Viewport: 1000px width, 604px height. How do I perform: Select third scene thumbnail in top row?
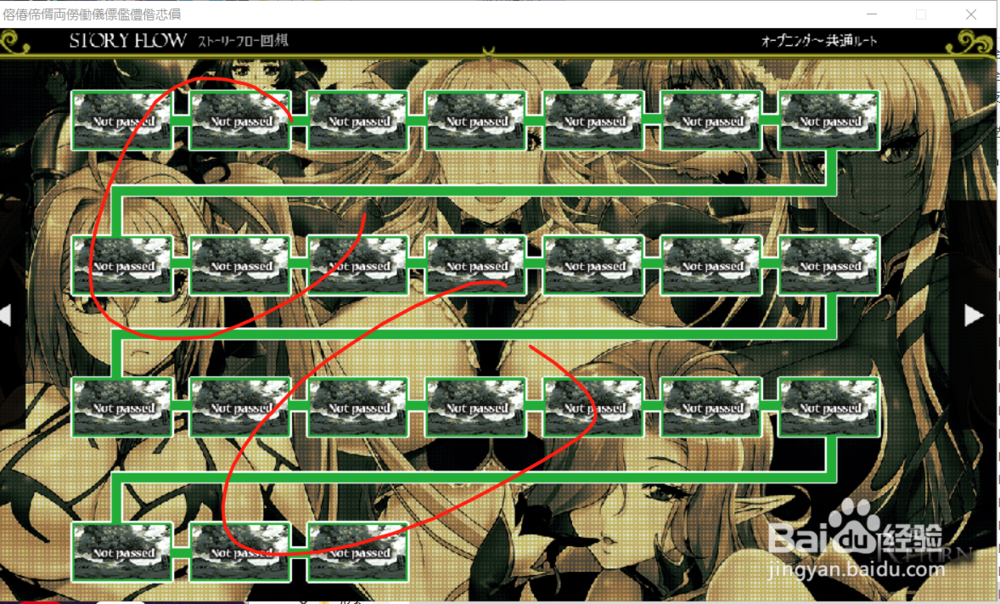[358, 121]
